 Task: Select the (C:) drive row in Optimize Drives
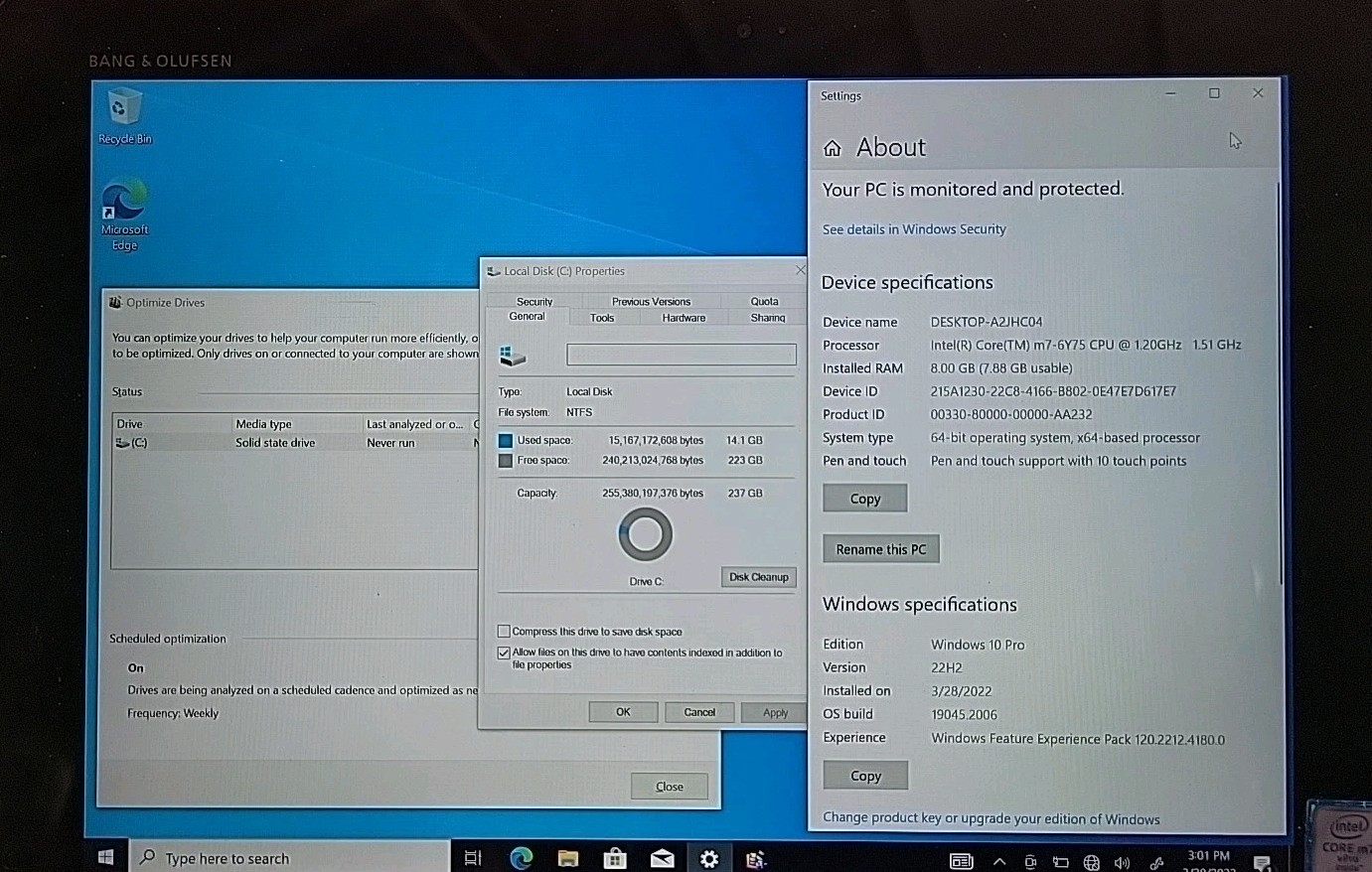[295, 443]
